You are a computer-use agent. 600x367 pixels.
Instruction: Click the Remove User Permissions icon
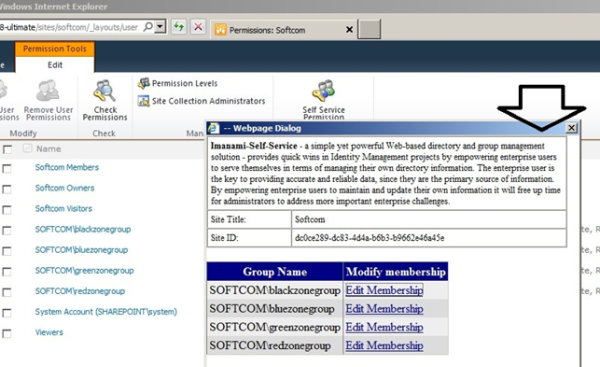click(47, 91)
